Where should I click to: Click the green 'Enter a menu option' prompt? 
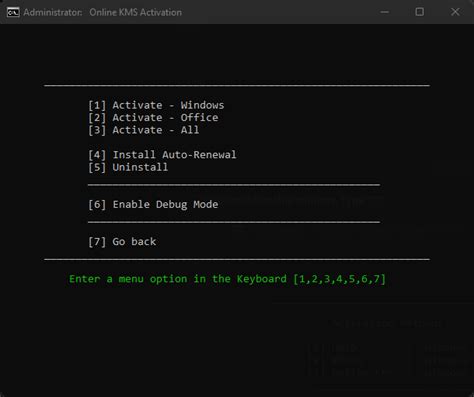click(x=227, y=279)
